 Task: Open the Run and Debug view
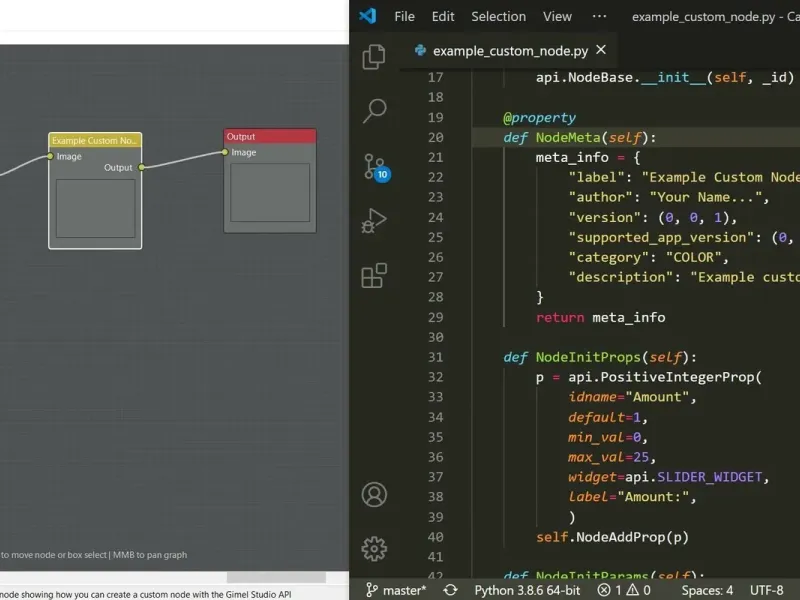[374, 220]
